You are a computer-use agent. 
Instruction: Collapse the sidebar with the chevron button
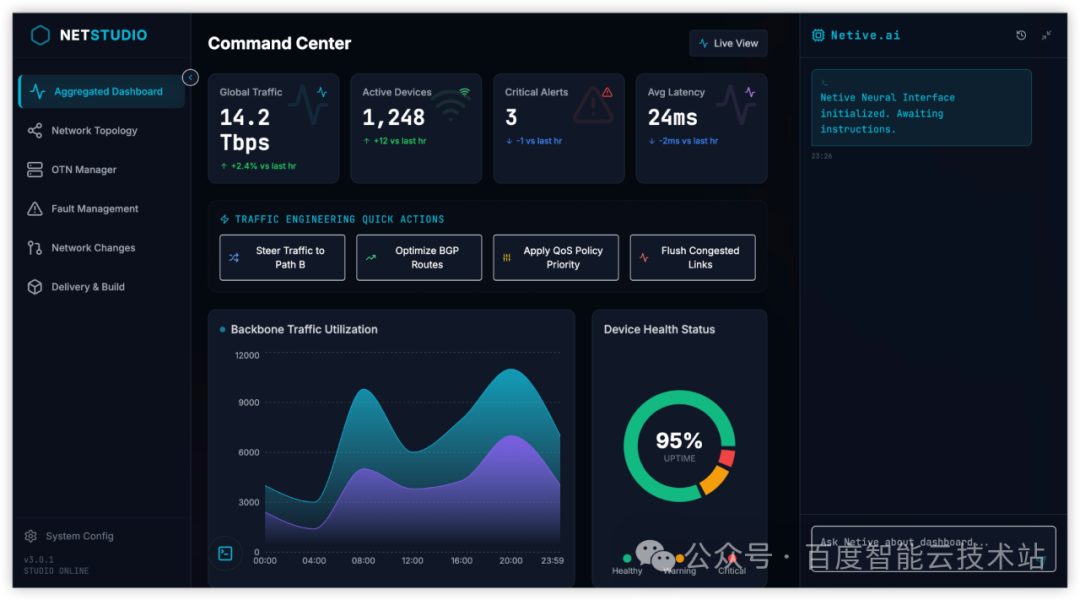coord(190,78)
